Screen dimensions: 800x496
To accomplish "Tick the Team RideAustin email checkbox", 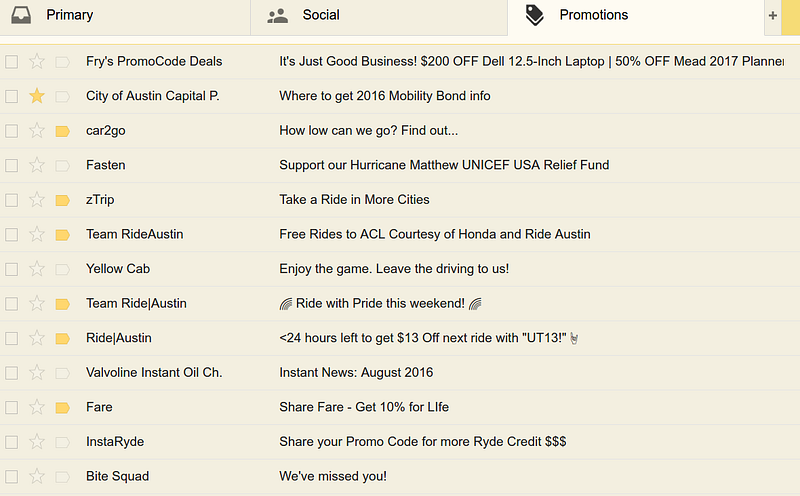I will [x=11, y=235].
